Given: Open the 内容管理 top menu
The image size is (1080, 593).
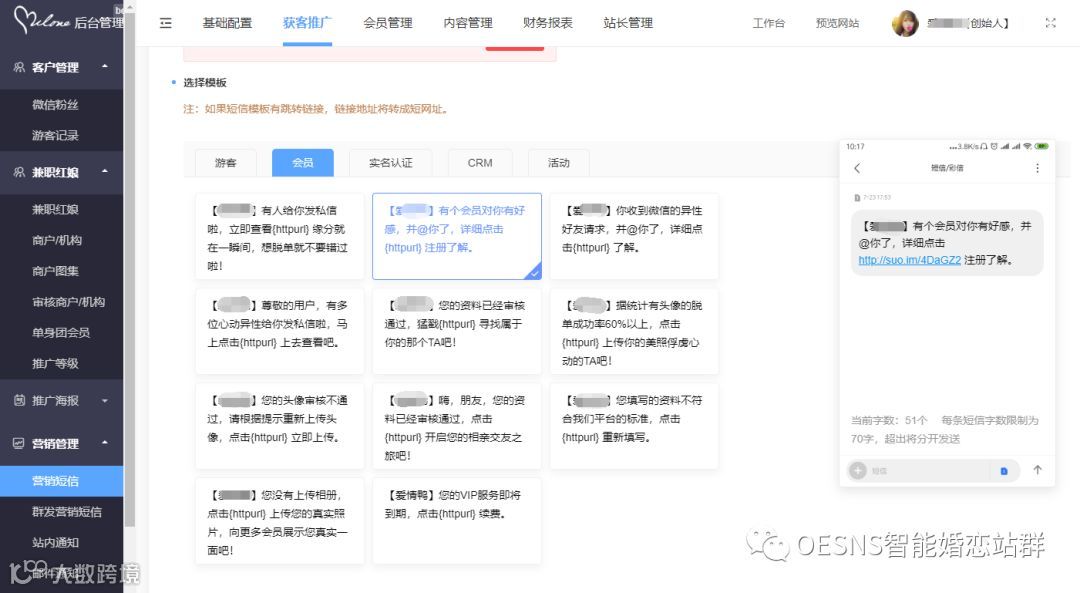Looking at the screenshot, I should pos(468,23).
